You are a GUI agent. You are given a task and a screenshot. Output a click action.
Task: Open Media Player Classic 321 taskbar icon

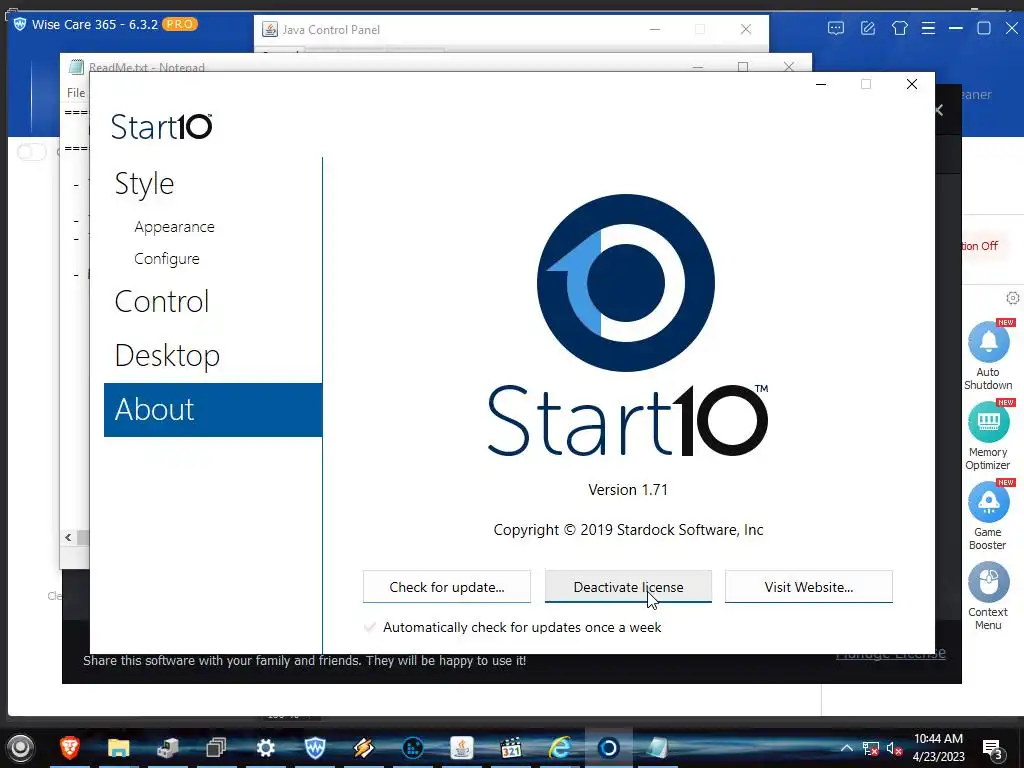coord(511,747)
